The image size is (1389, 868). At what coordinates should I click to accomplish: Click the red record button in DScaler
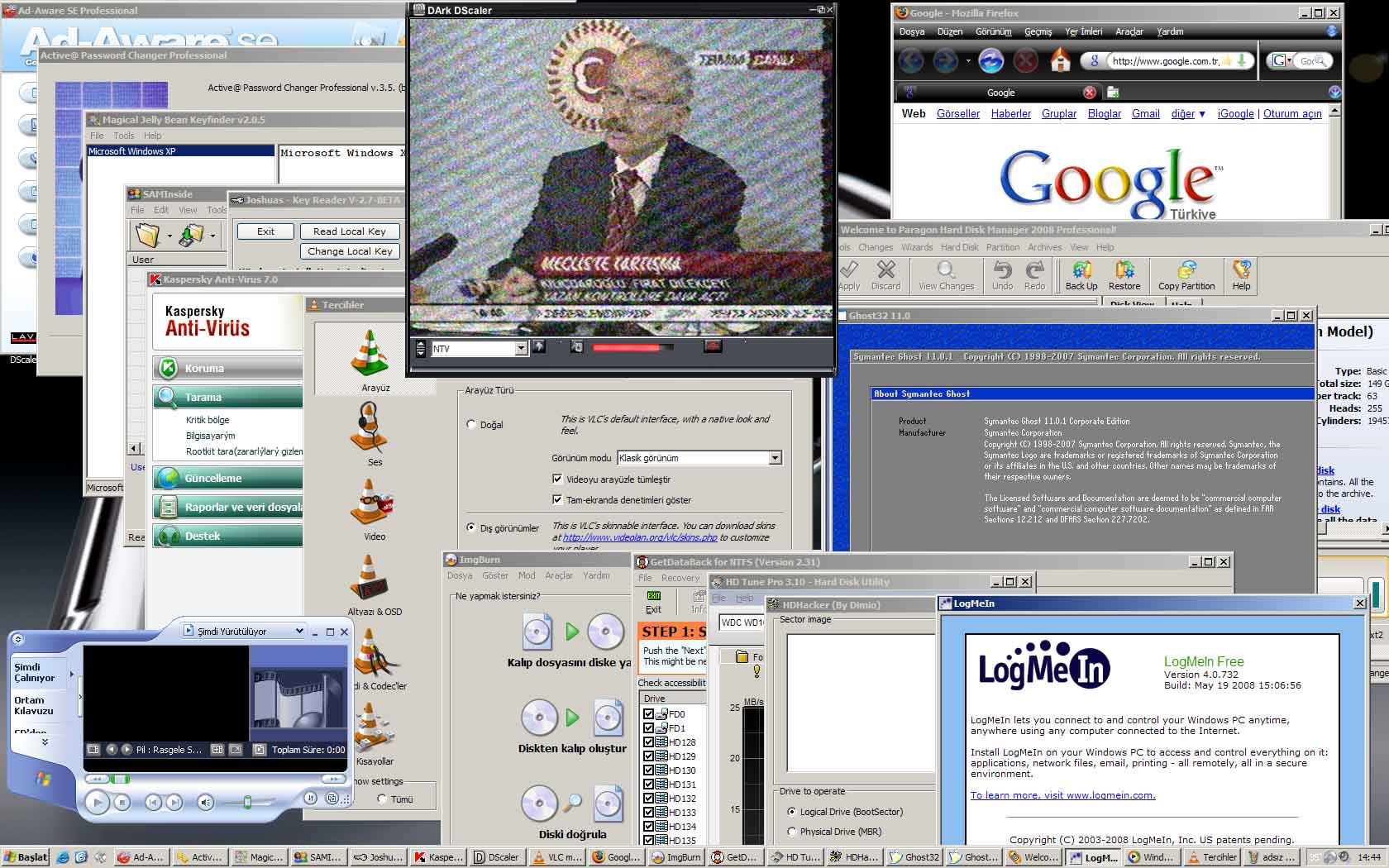pyautogui.click(x=713, y=346)
